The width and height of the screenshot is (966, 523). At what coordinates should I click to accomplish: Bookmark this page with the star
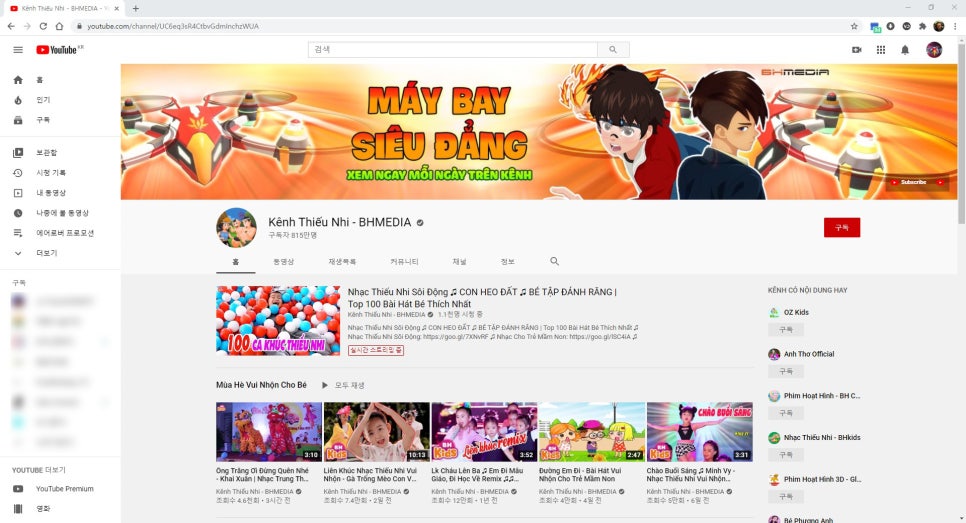tap(854, 26)
